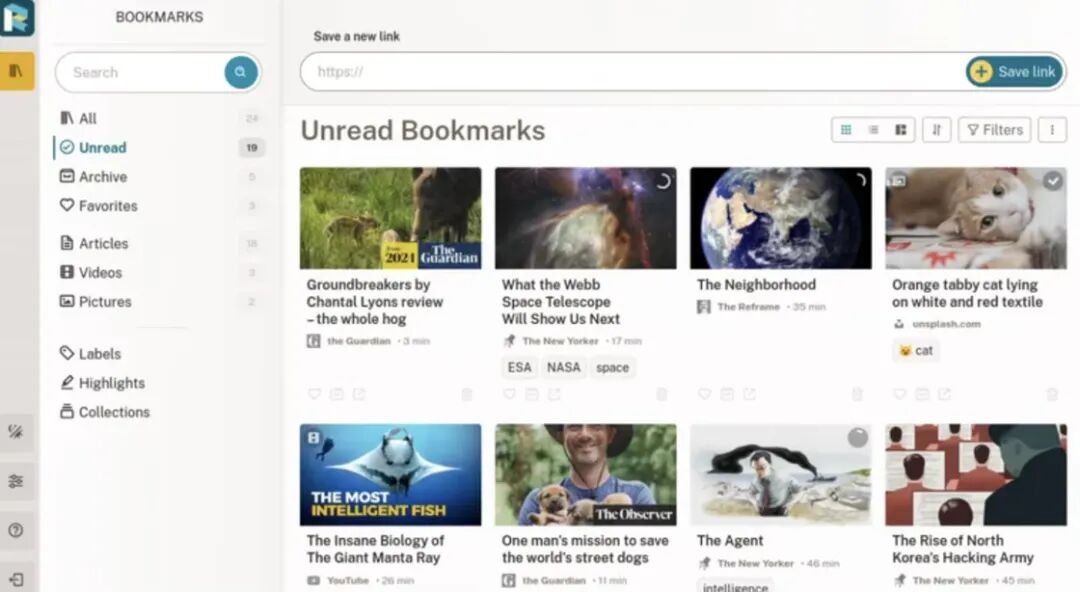Open What the Webb Space Telescope article
This screenshot has height=592, width=1080.
click(x=561, y=302)
